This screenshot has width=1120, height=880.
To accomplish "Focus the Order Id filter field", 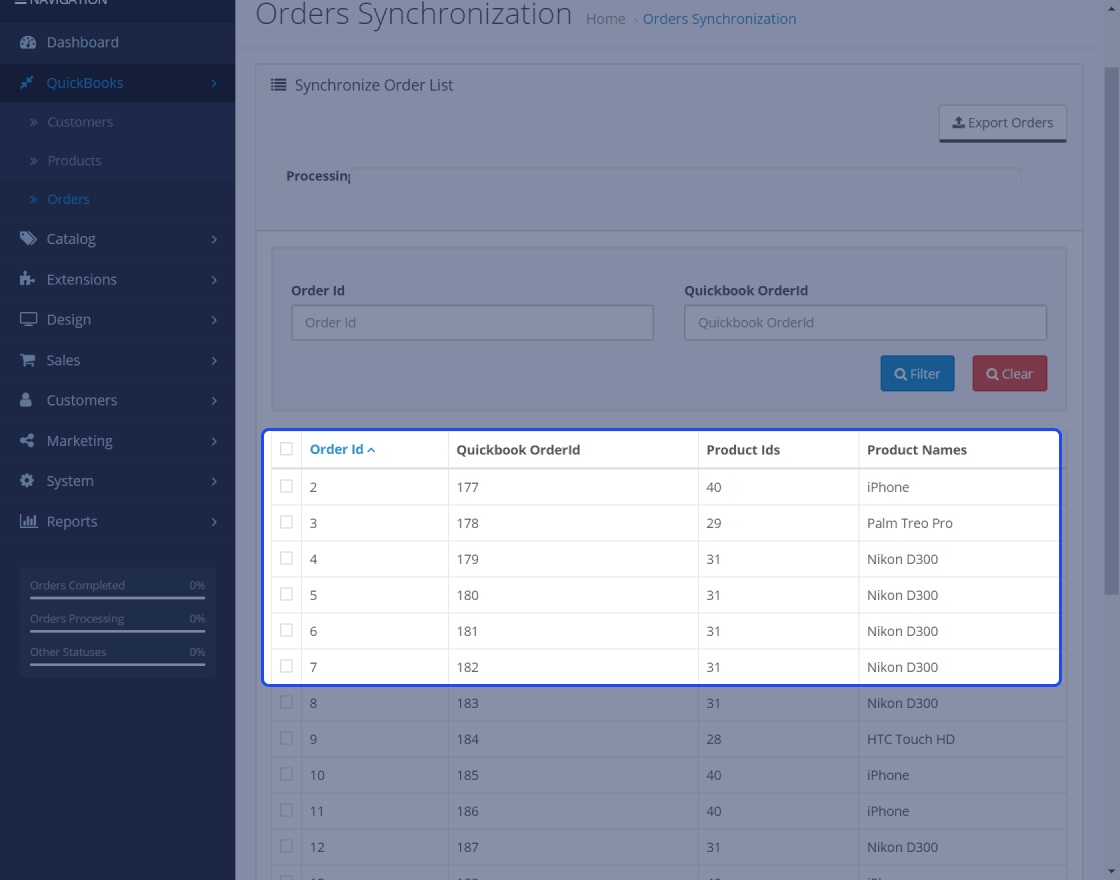I will (472, 323).
